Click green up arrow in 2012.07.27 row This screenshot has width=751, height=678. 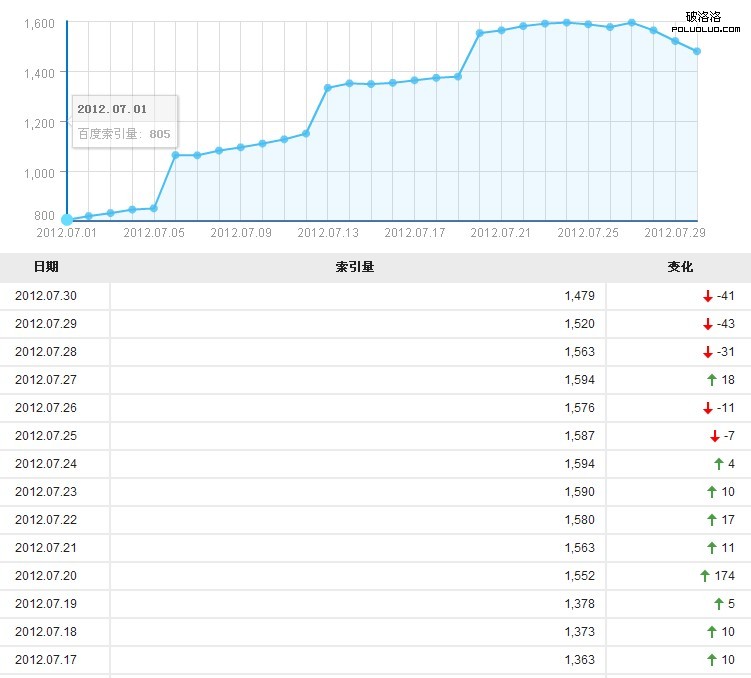[x=712, y=380]
